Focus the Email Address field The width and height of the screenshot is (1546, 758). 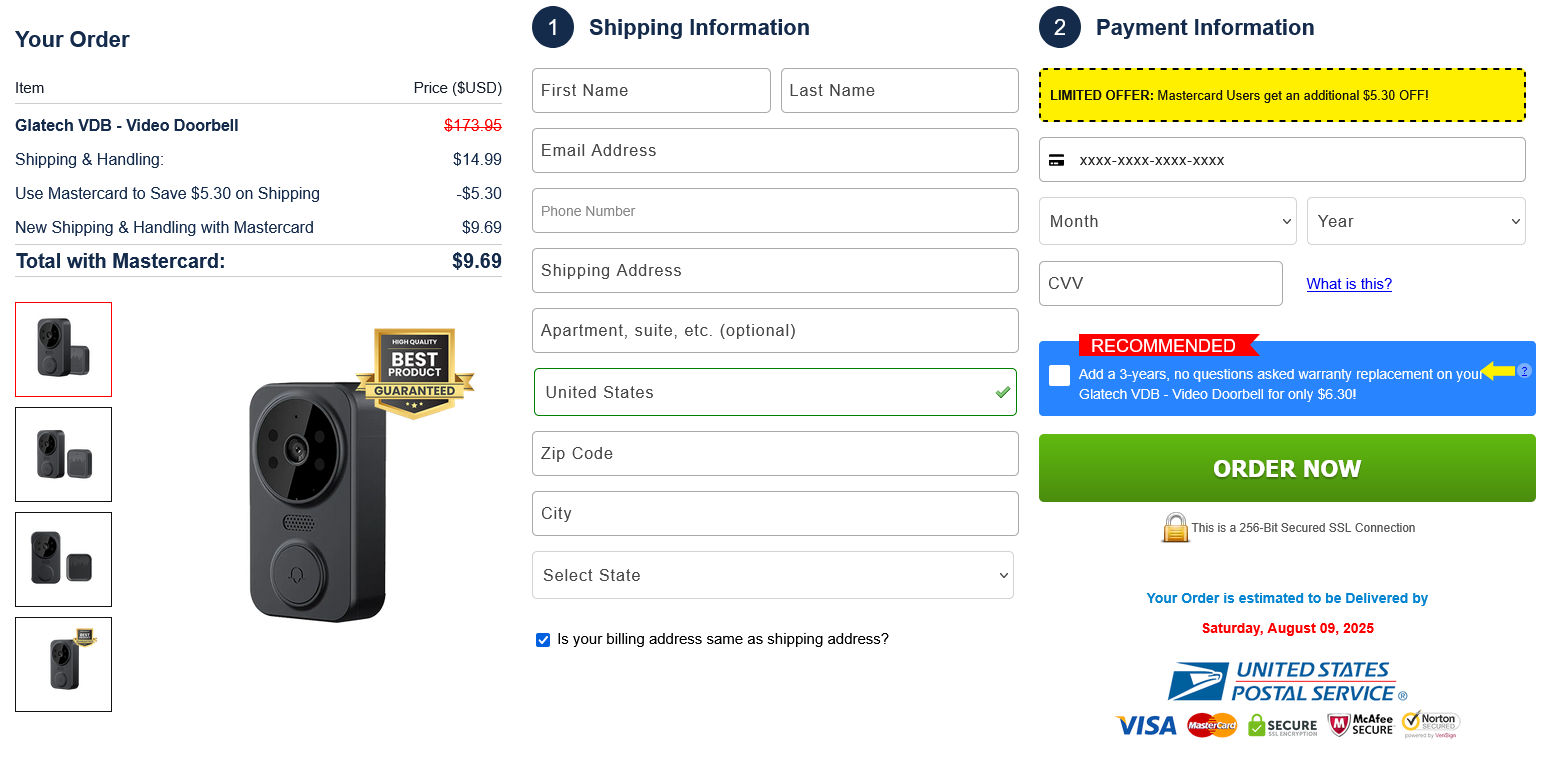click(x=775, y=150)
